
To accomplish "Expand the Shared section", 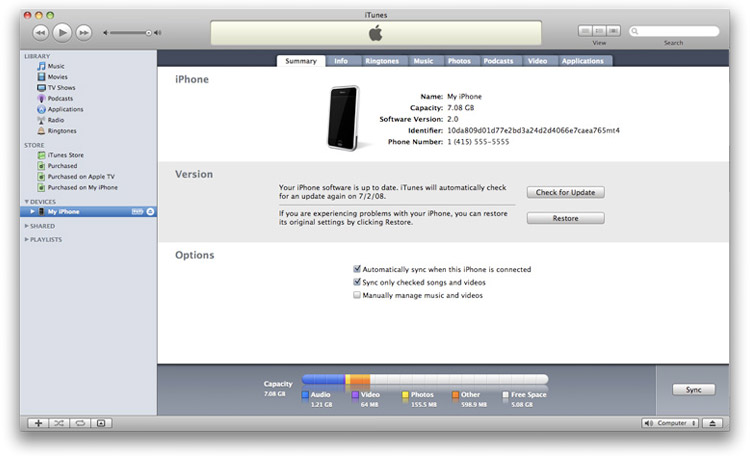I will pos(27,226).
